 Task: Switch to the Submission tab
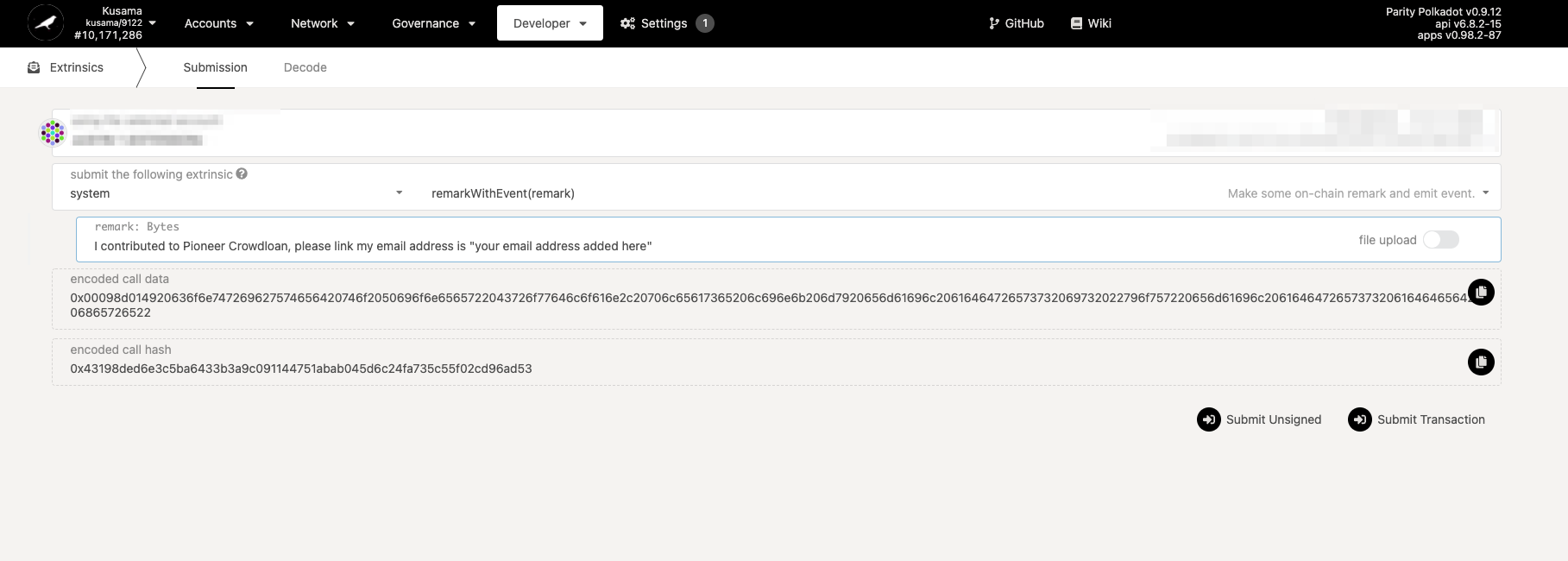pyautogui.click(x=216, y=67)
